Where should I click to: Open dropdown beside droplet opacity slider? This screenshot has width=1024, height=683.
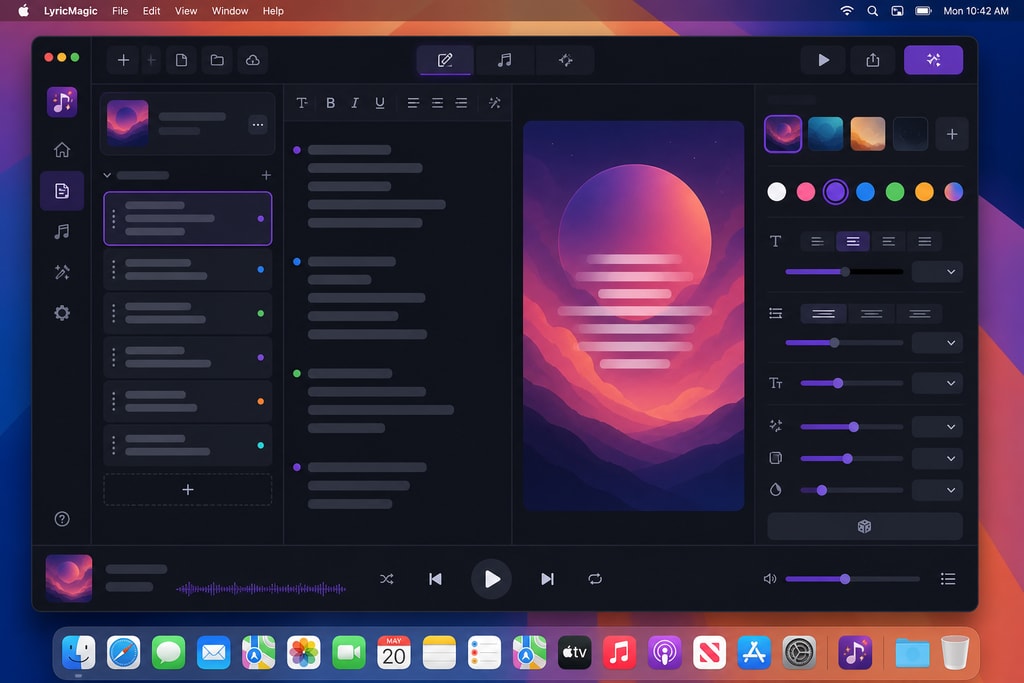(936, 490)
